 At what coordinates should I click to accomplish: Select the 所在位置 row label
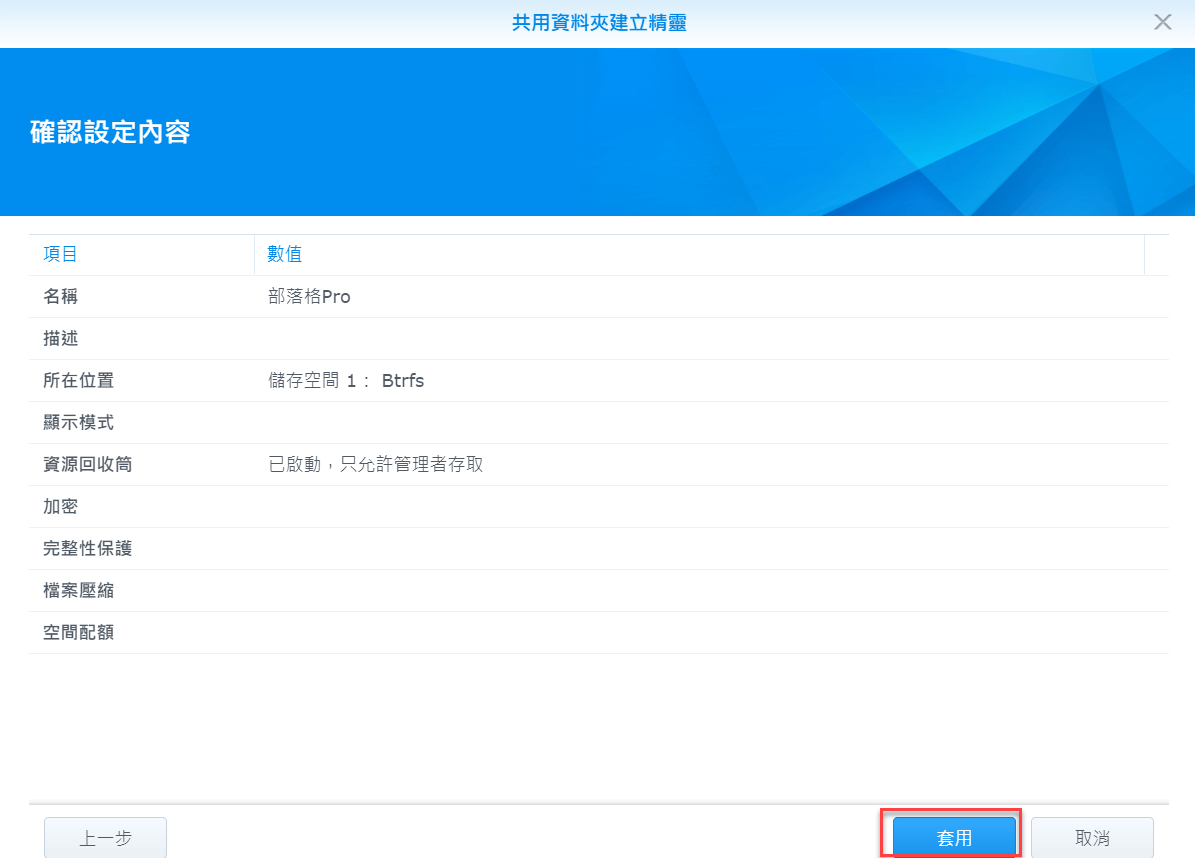click(78, 380)
